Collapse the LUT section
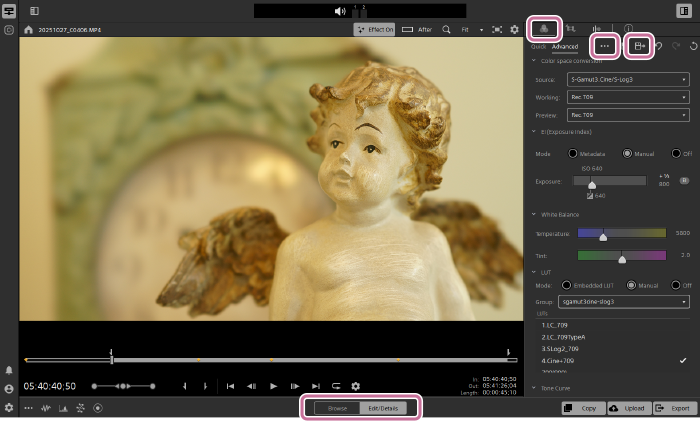700x423 pixels. pos(533,272)
